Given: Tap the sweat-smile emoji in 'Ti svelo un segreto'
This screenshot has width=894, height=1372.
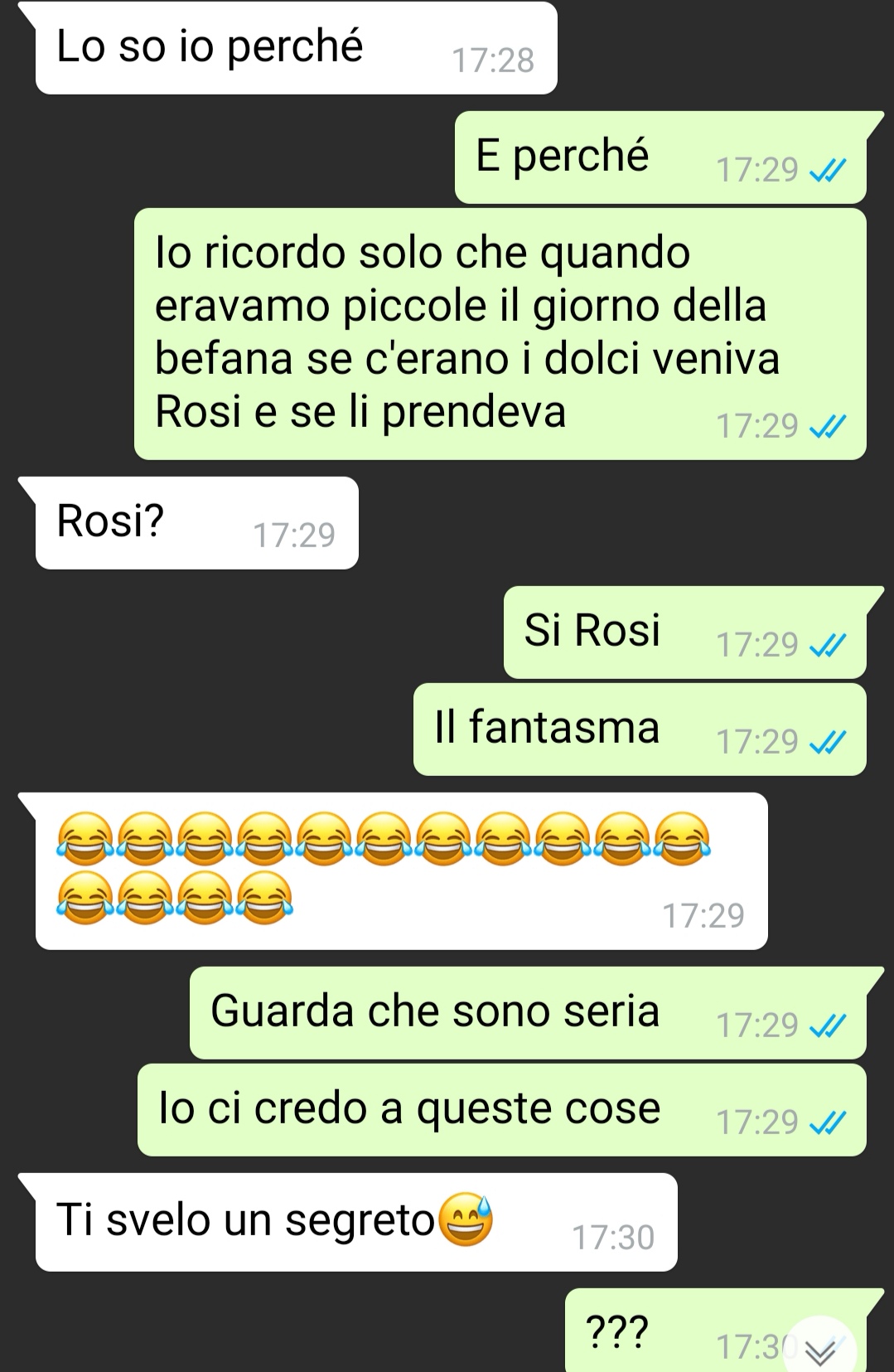Looking at the screenshot, I should point(465,1219).
